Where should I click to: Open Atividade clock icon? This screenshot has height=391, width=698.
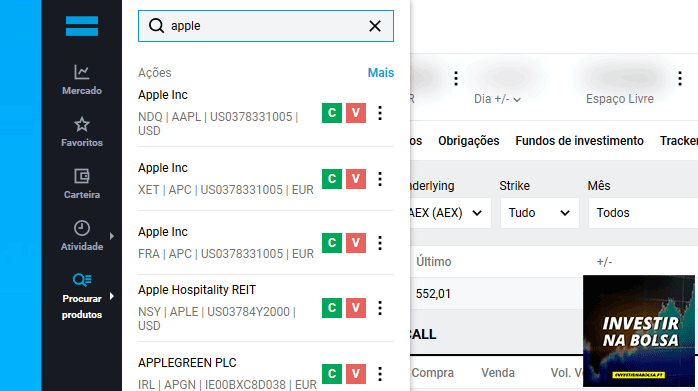point(82,228)
